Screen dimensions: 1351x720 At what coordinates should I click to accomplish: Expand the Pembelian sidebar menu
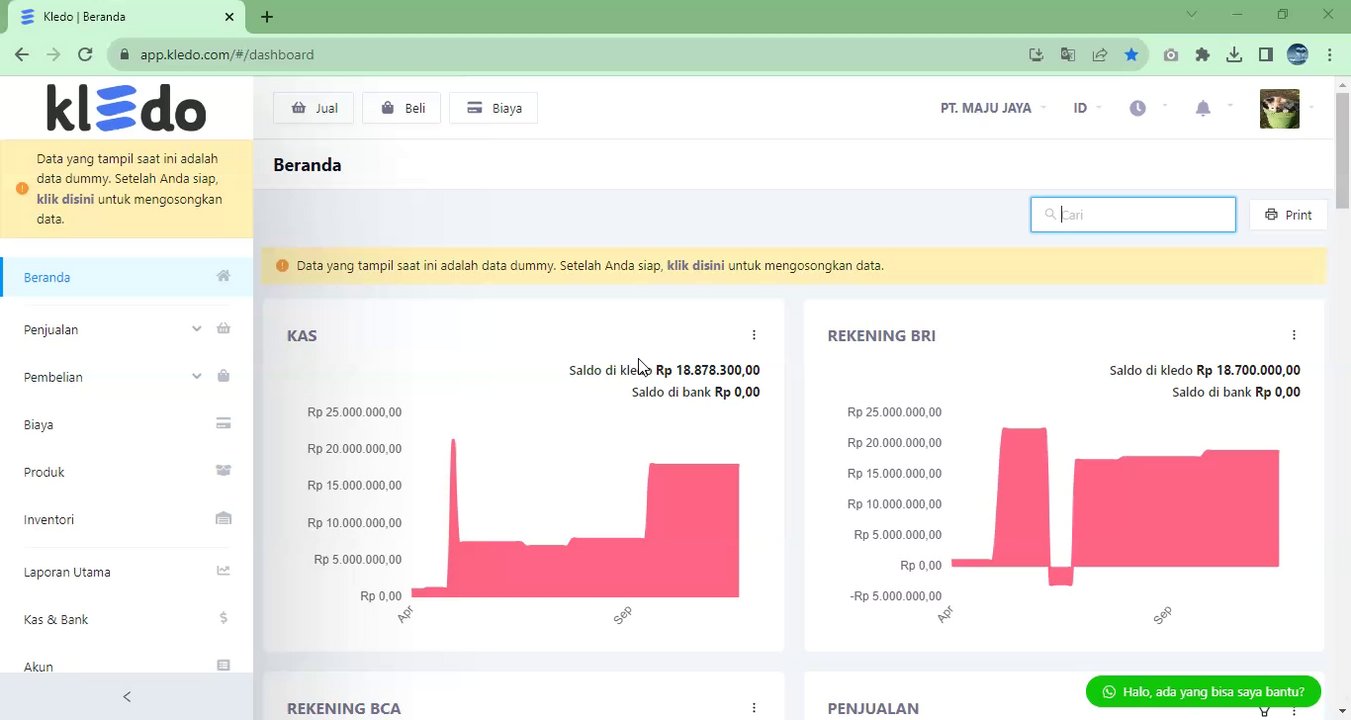coord(126,377)
